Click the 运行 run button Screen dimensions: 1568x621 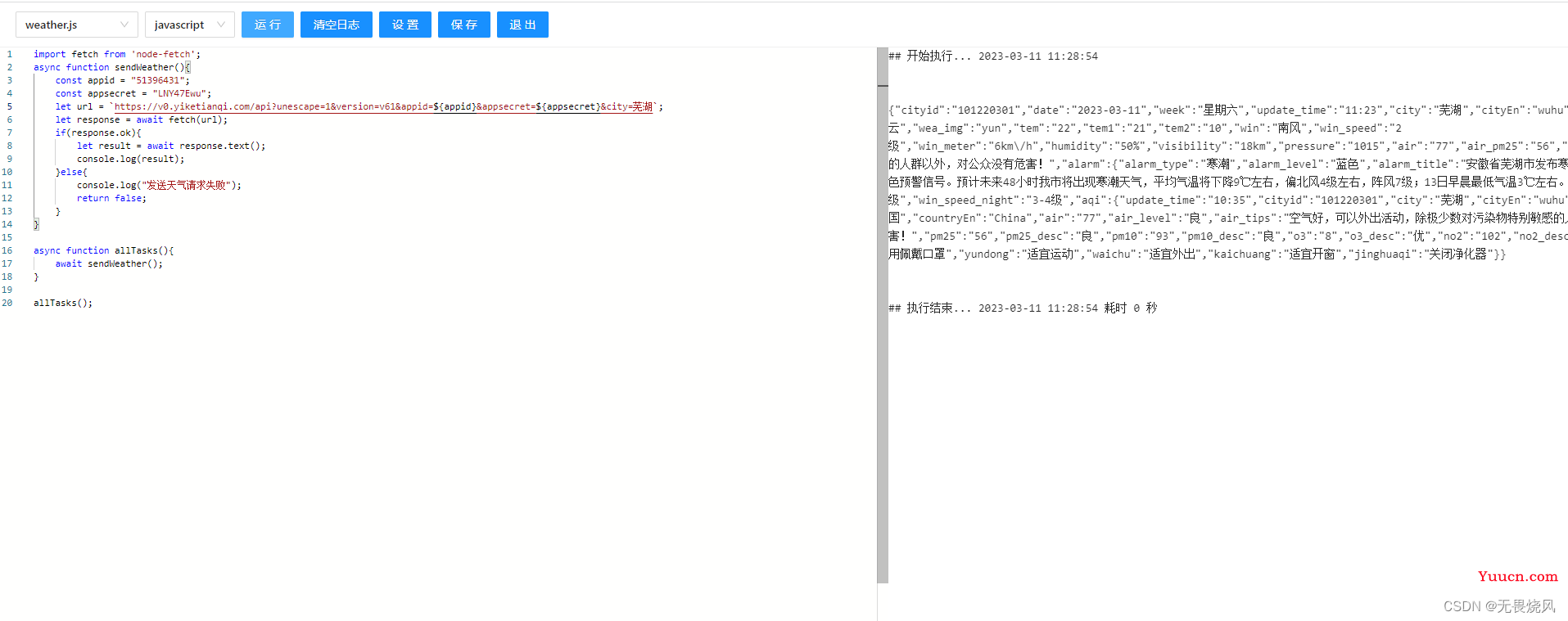268,25
